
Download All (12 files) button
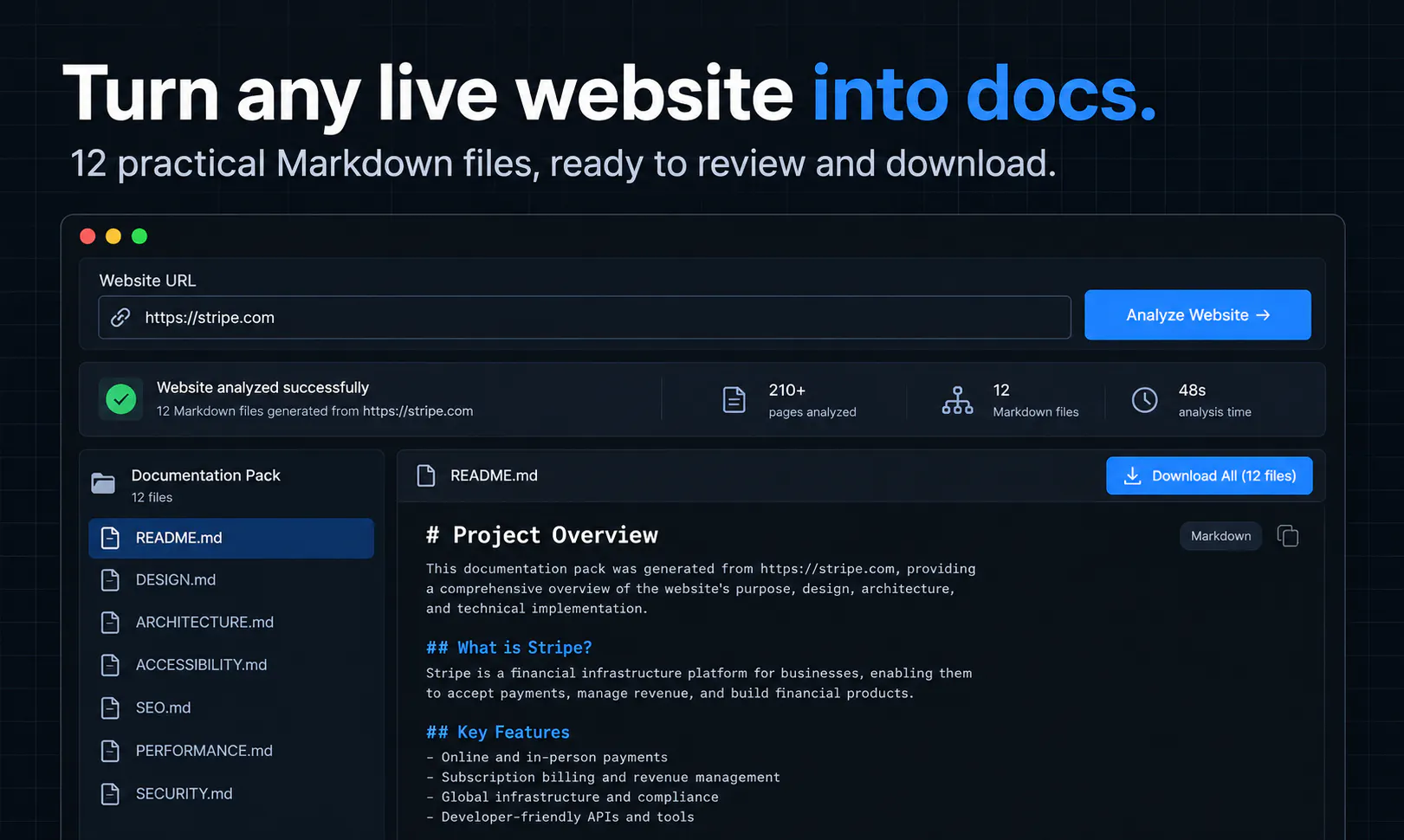(1209, 475)
